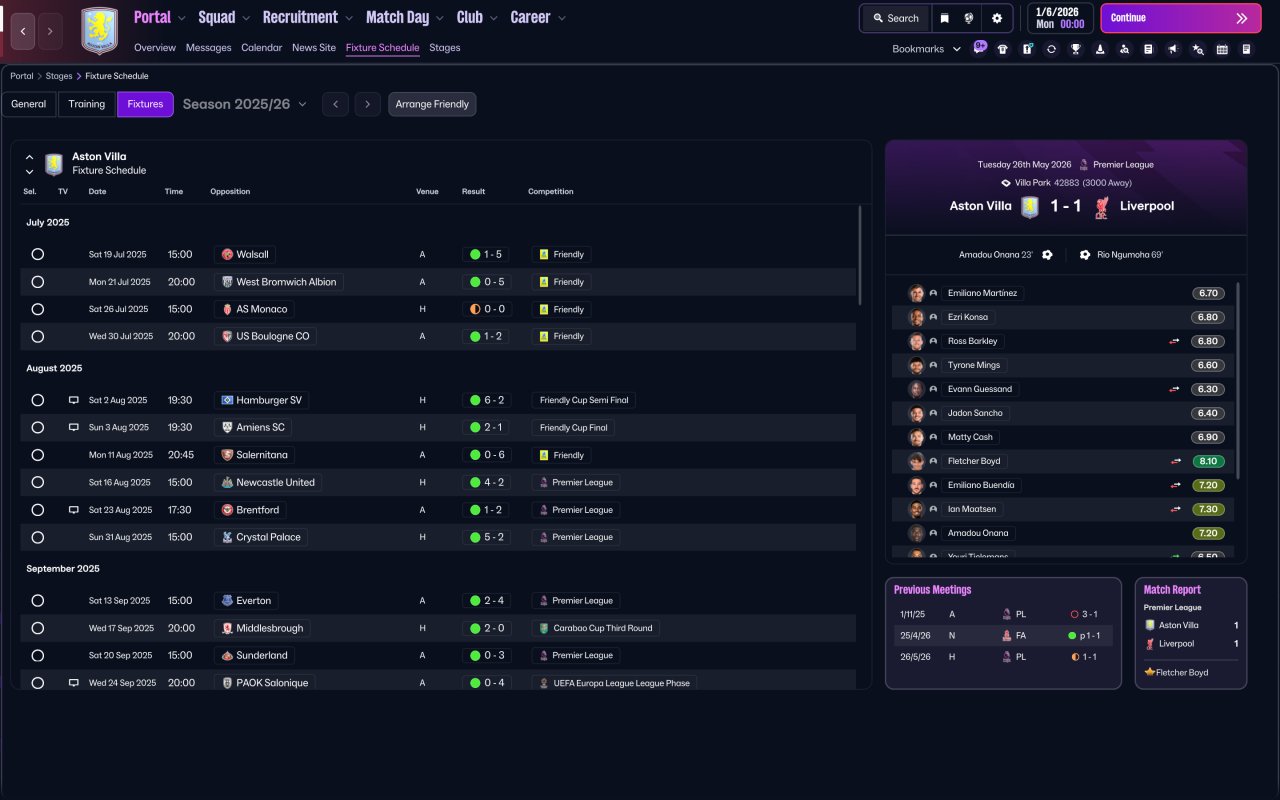Select the Newcastle United fixture radio button

click(37, 482)
